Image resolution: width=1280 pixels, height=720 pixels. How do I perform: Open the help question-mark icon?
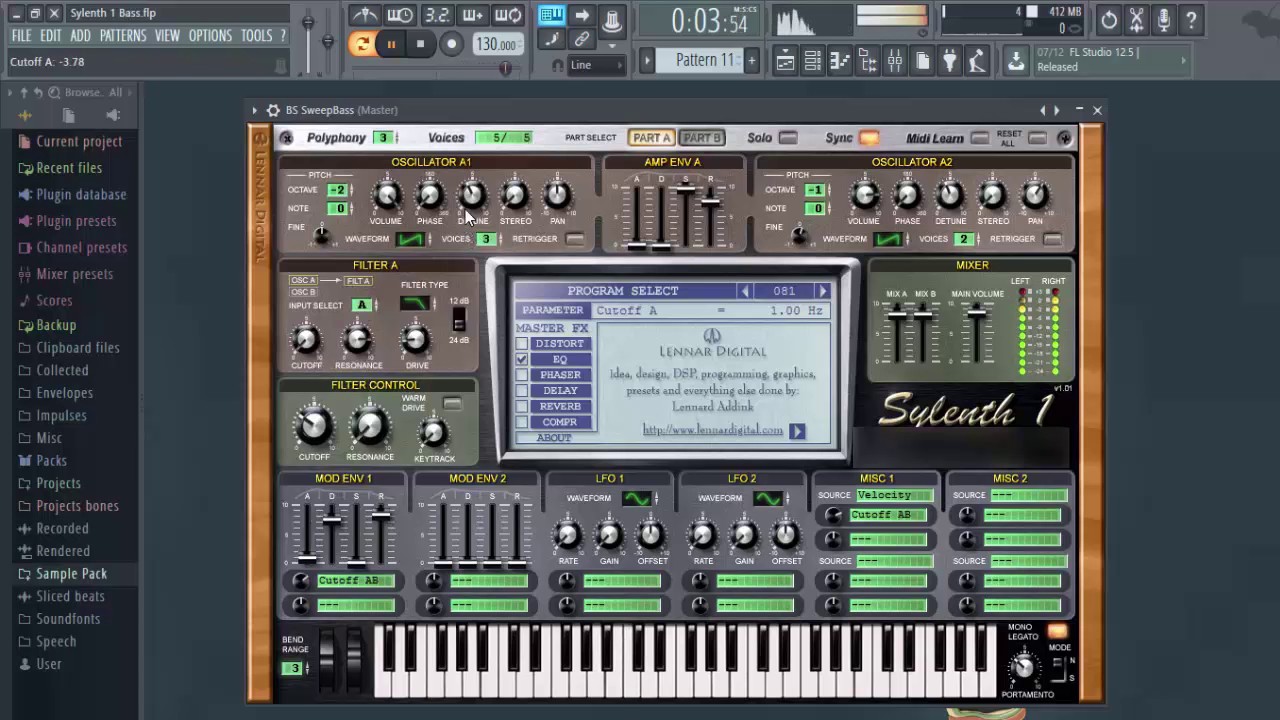coord(1191,20)
